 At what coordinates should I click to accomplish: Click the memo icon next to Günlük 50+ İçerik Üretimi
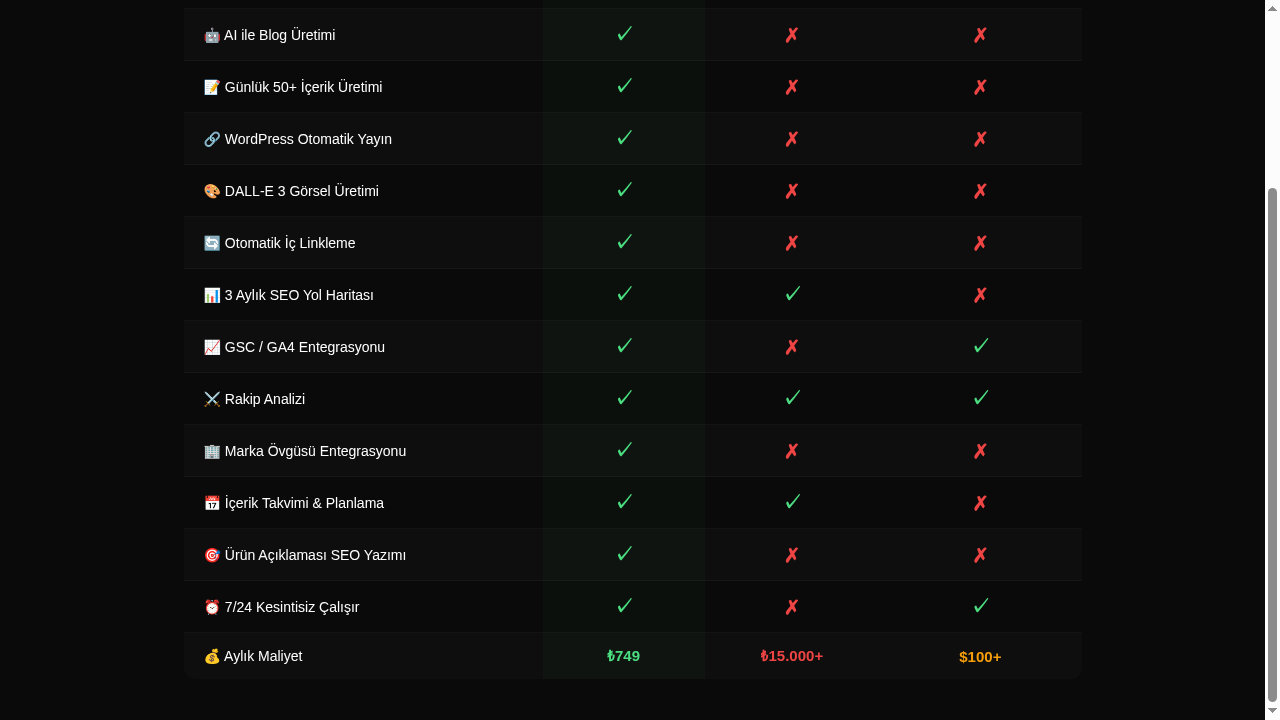coord(212,87)
